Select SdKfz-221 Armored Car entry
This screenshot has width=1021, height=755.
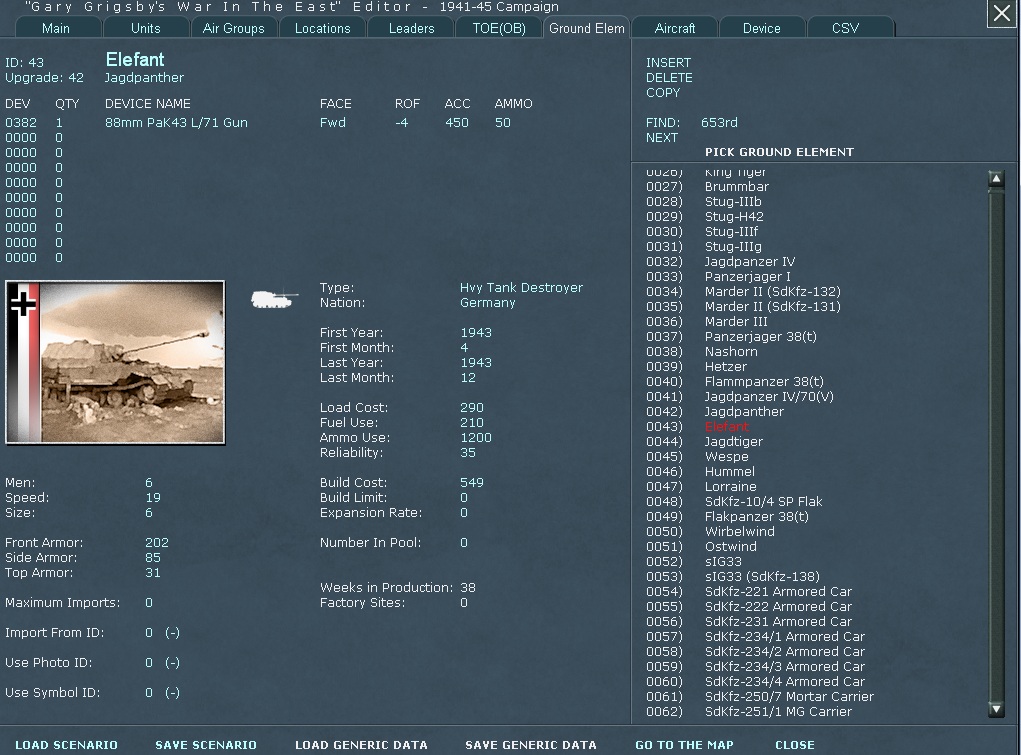point(778,591)
